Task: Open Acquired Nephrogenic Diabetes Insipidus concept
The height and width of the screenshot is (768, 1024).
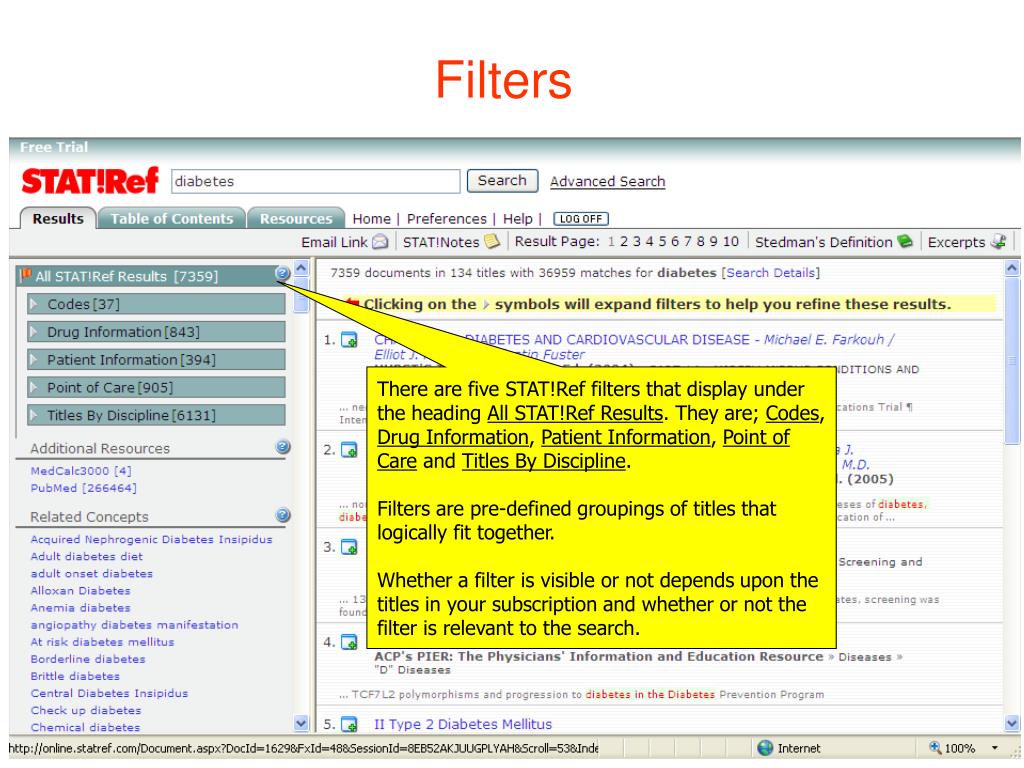Action: (152, 539)
